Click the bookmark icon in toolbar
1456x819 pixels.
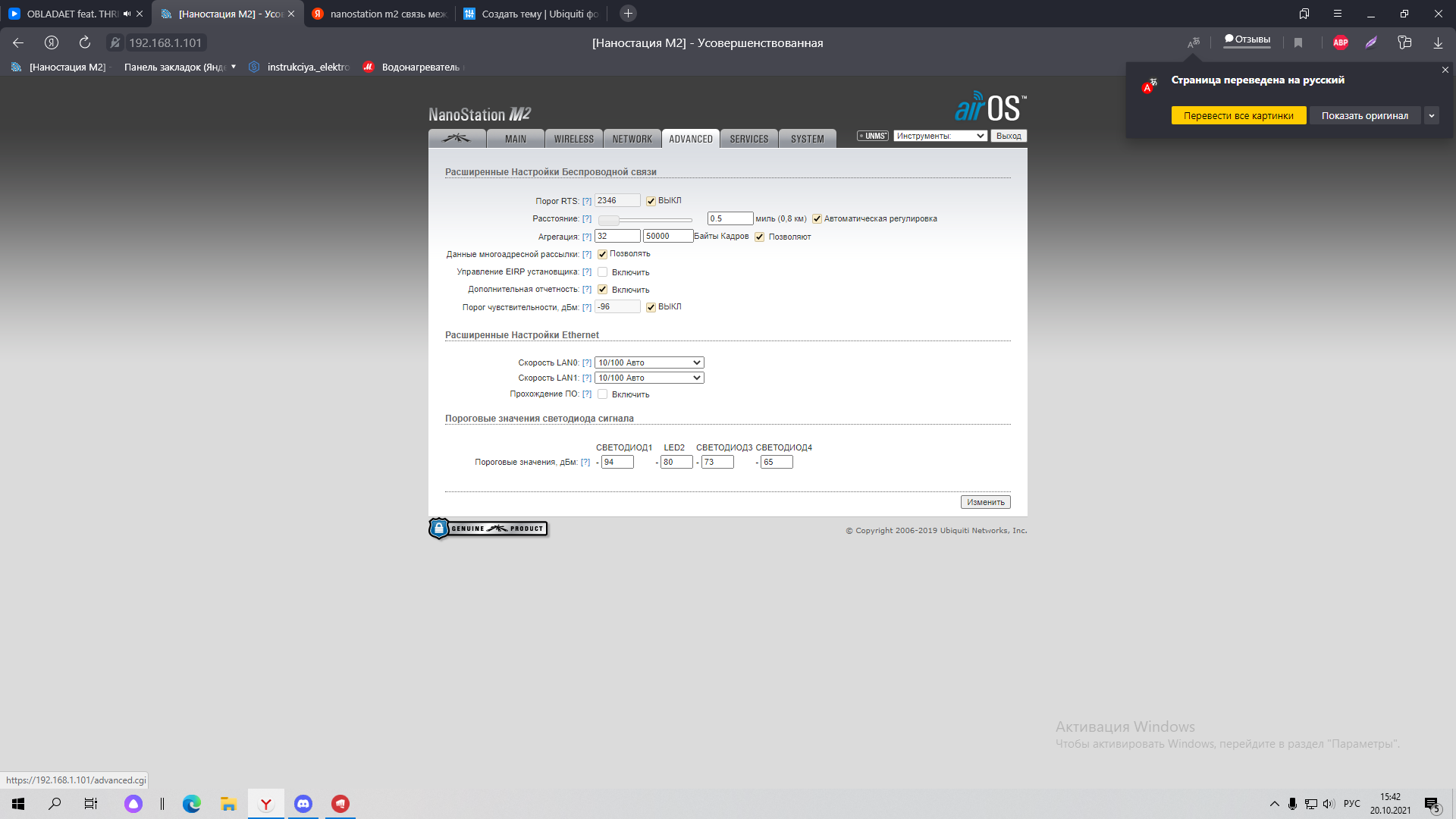(x=1298, y=42)
